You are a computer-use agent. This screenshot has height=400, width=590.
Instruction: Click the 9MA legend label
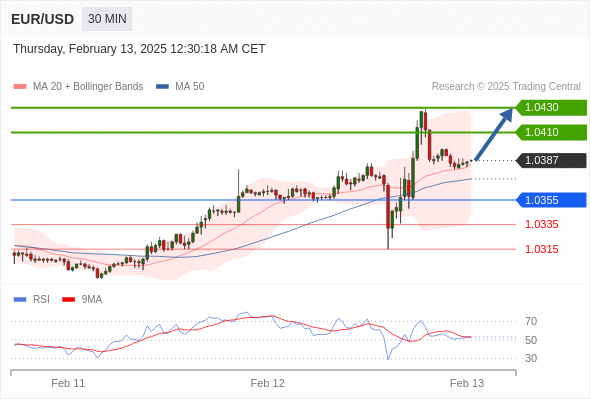(92, 300)
